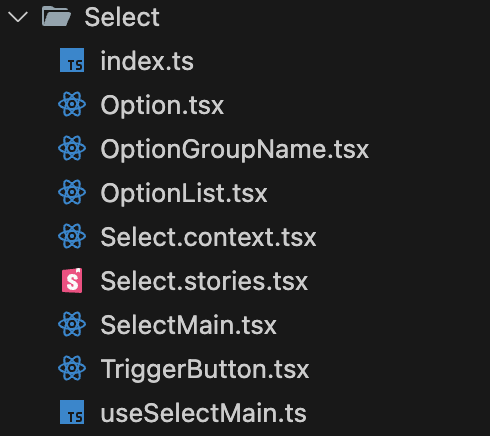Open the index.ts file

[x=147, y=61]
